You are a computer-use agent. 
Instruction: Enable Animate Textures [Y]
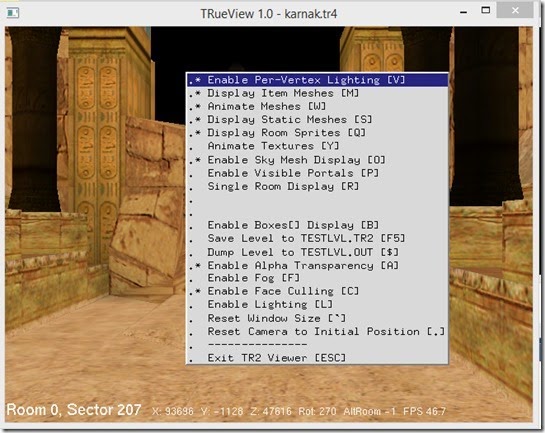coord(317,146)
